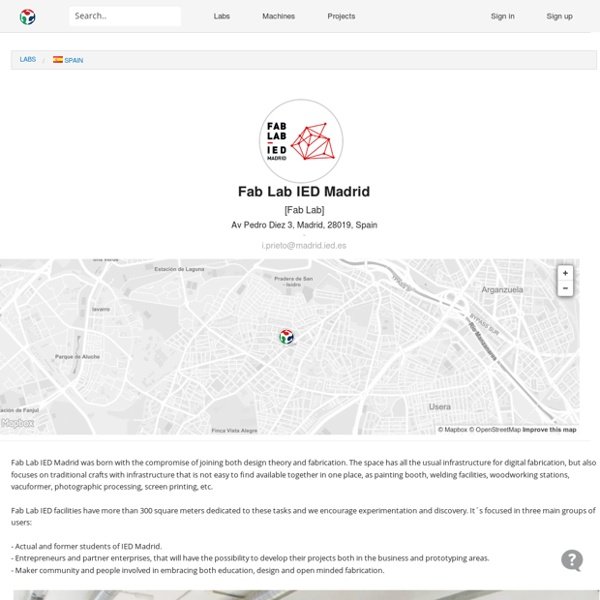The image size is (600, 600).
Task: Click the Fab Lab IED Madrid logo
Action: 301,141
